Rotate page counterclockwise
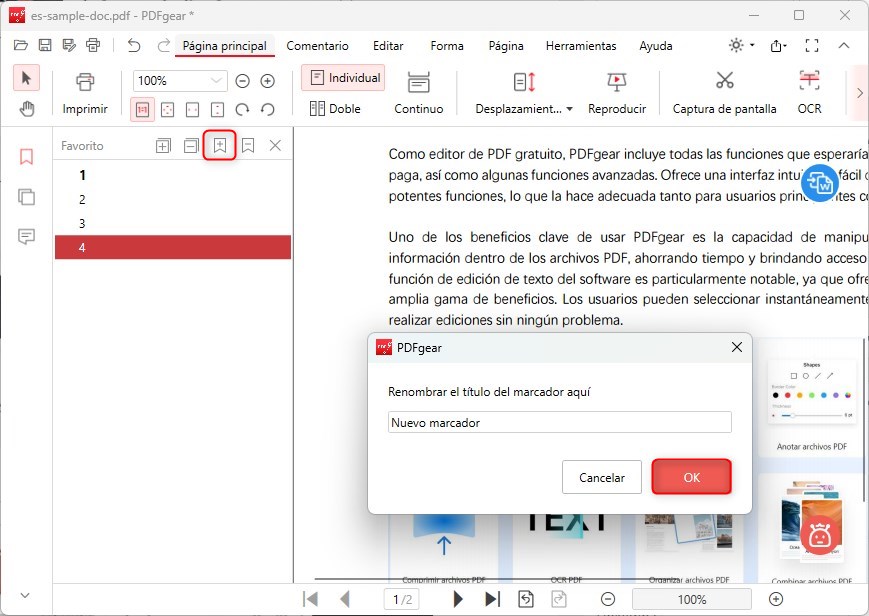 point(268,110)
